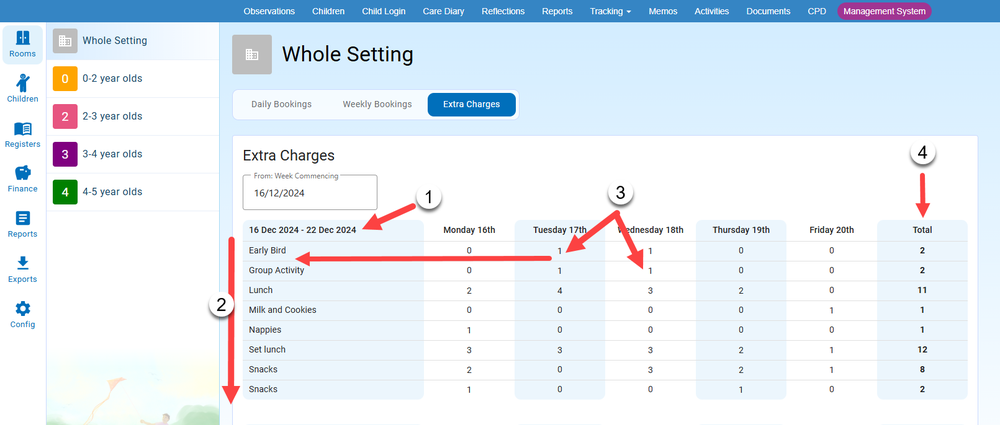Open the Activities page
The width and height of the screenshot is (1000, 425).
pyautogui.click(x=712, y=11)
